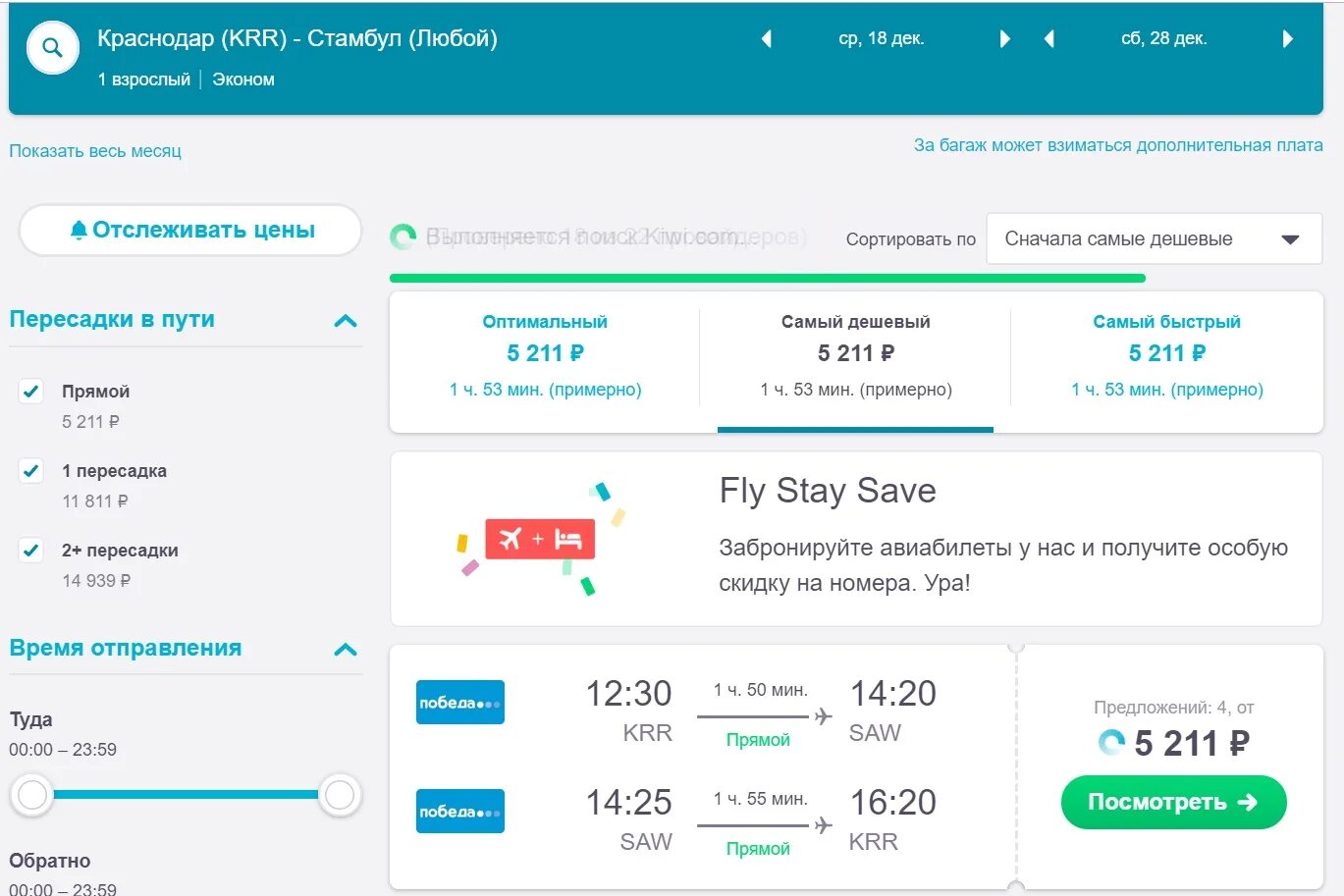Open the Показать весь месяц link
1344x896 pixels.
click(x=95, y=151)
